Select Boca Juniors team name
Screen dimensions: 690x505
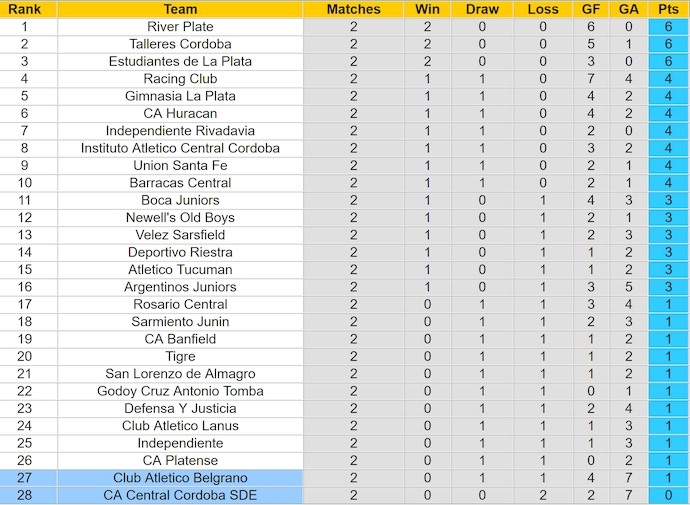pyautogui.click(x=180, y=200)
